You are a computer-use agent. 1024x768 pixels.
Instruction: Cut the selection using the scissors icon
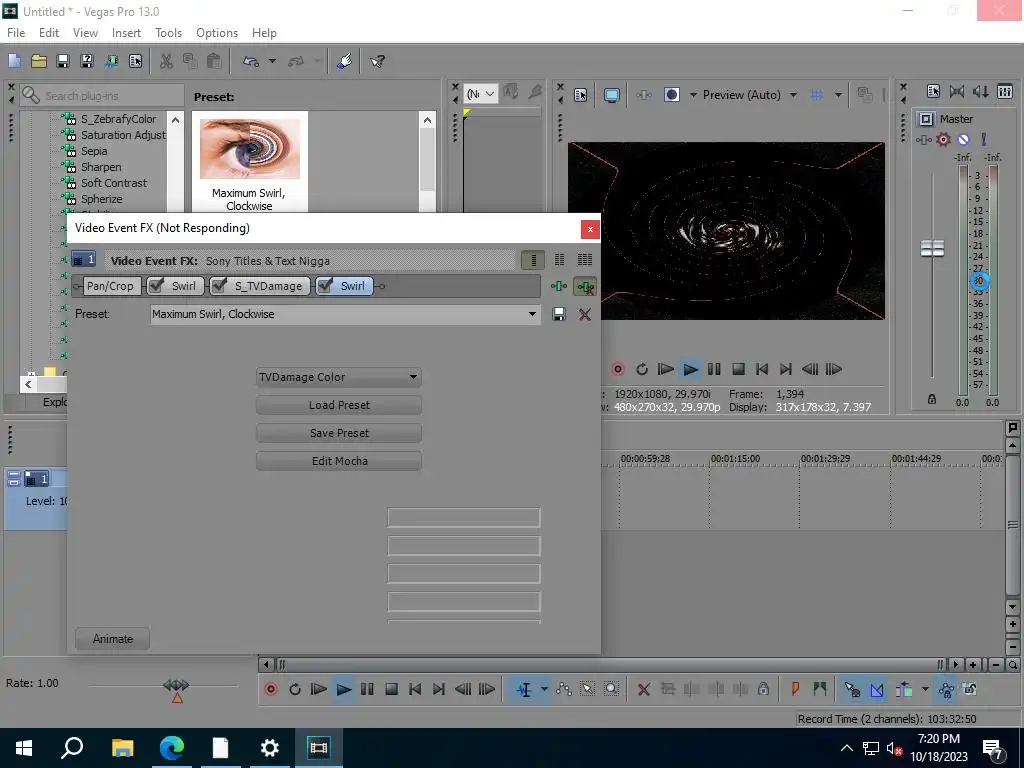click(166, 61)
